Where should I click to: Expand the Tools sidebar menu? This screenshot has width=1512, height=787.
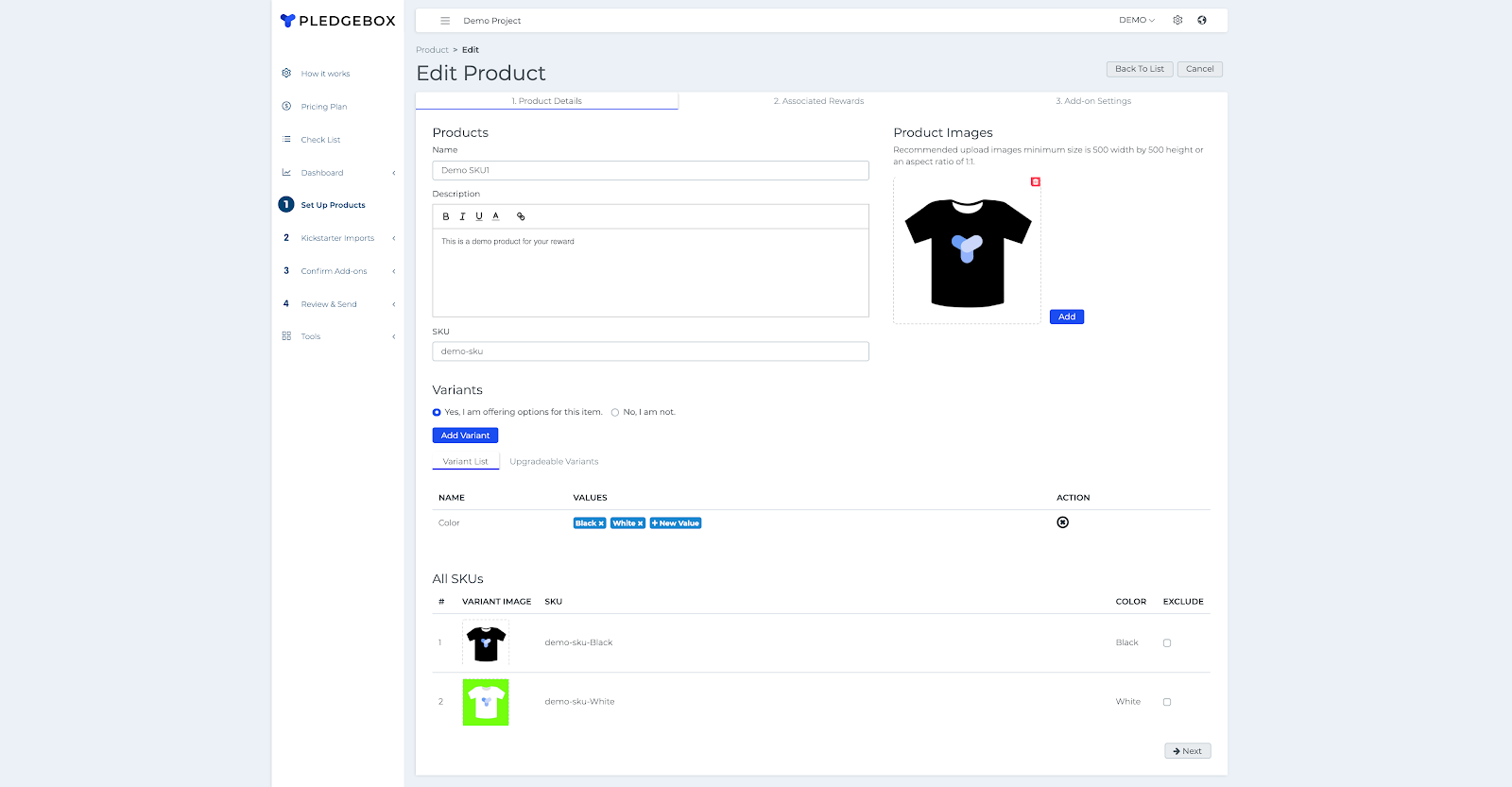(x=394, y=336)
